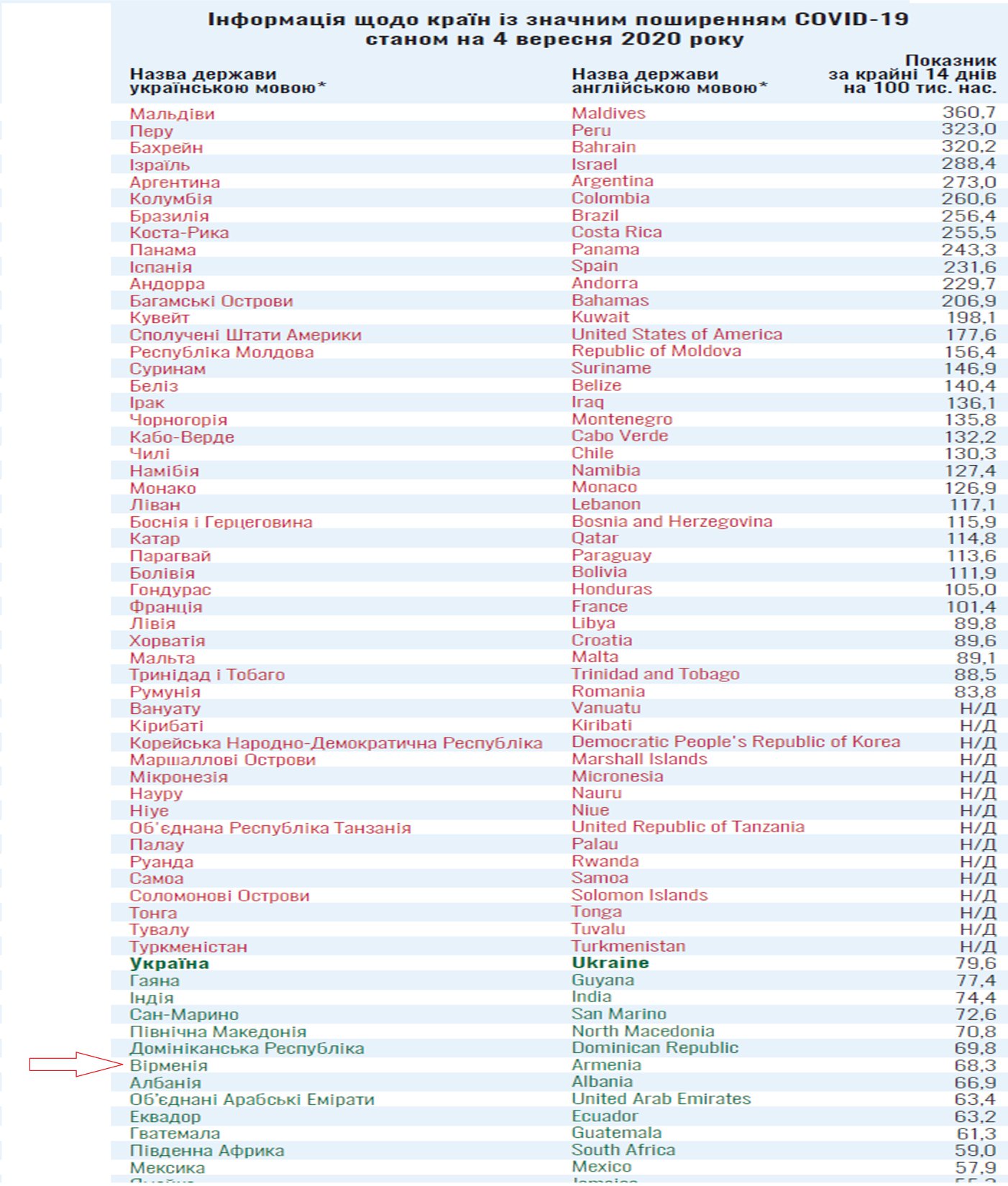Image resolution: width=1008 pixels, height=1186 pixels.
Task: Select the Ukrainian name 'Багамські Острови'
Action: tap(211, 300)
